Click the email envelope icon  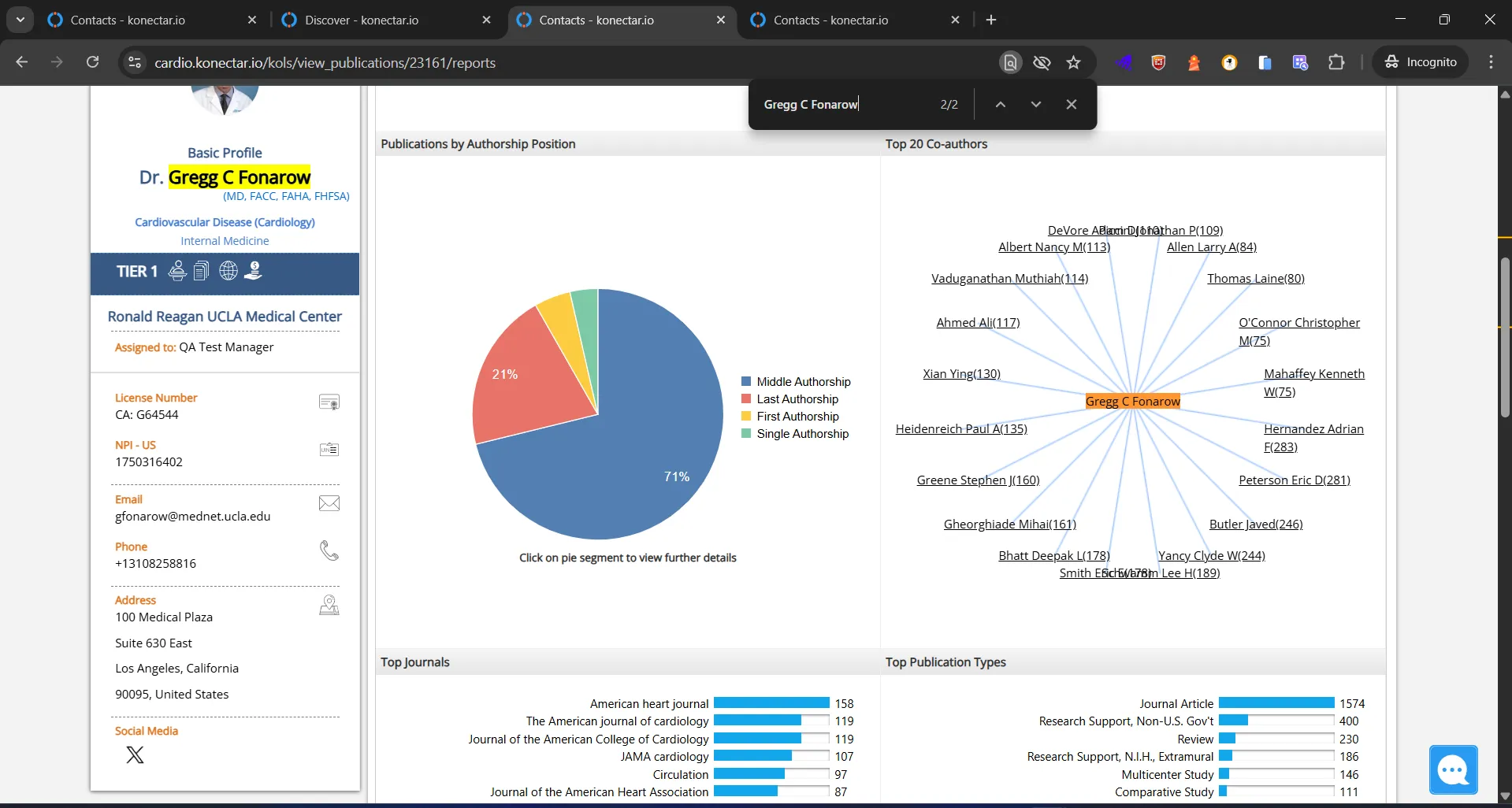pyautogui.click(x=329, y=503)
